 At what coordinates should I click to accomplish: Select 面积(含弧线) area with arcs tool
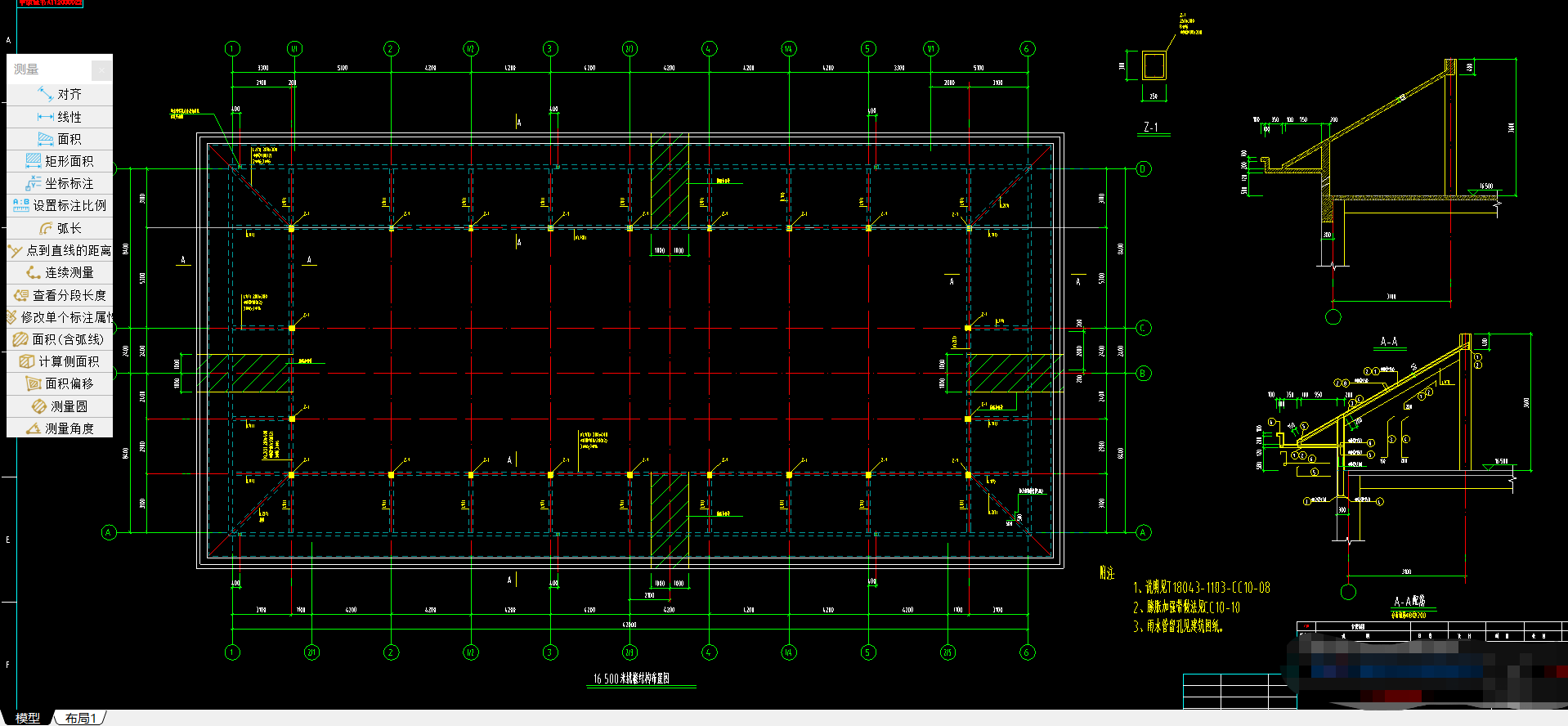click(x=60, y=339)
